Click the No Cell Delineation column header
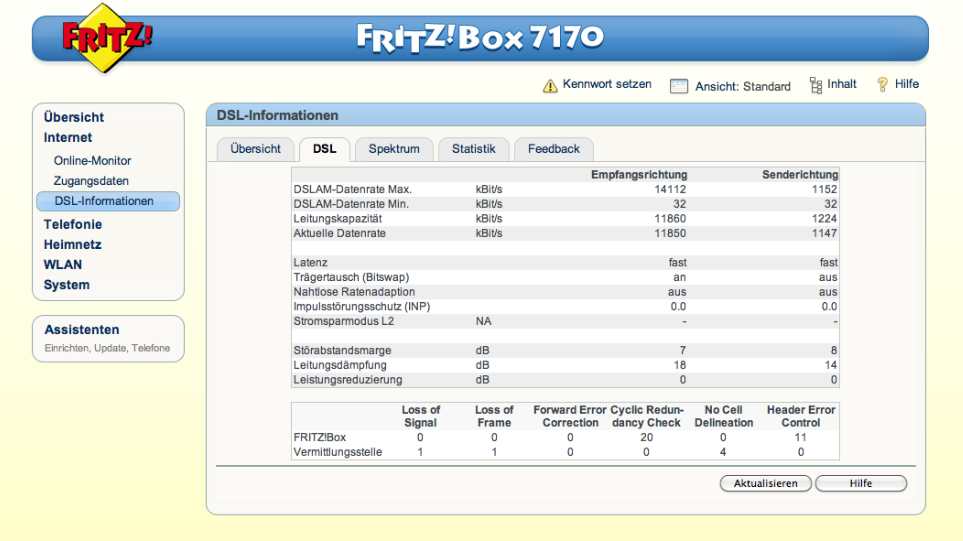 (723, 416)
